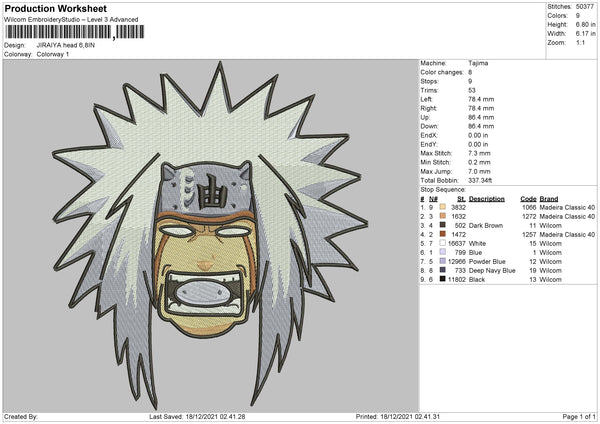Click the Width value 6.17 in
The height and width of the screenshot is (424, 600).
pyautogui.click(x=585, y=34)
